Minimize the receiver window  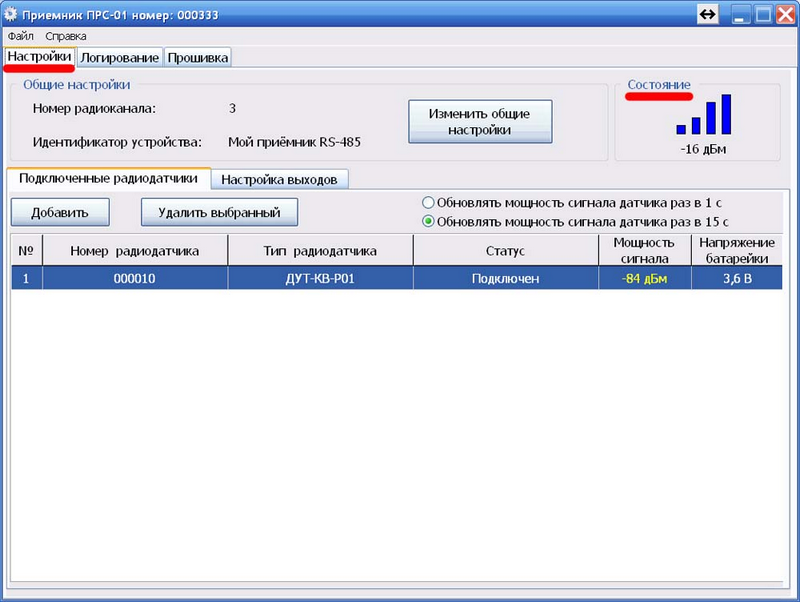741,14
